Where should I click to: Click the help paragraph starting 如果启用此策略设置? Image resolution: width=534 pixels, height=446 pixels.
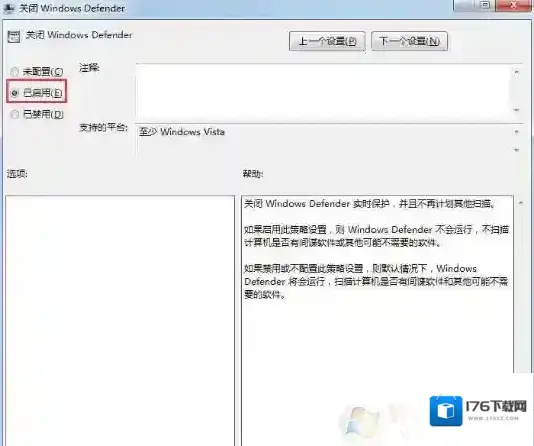(x=376, y=236)
